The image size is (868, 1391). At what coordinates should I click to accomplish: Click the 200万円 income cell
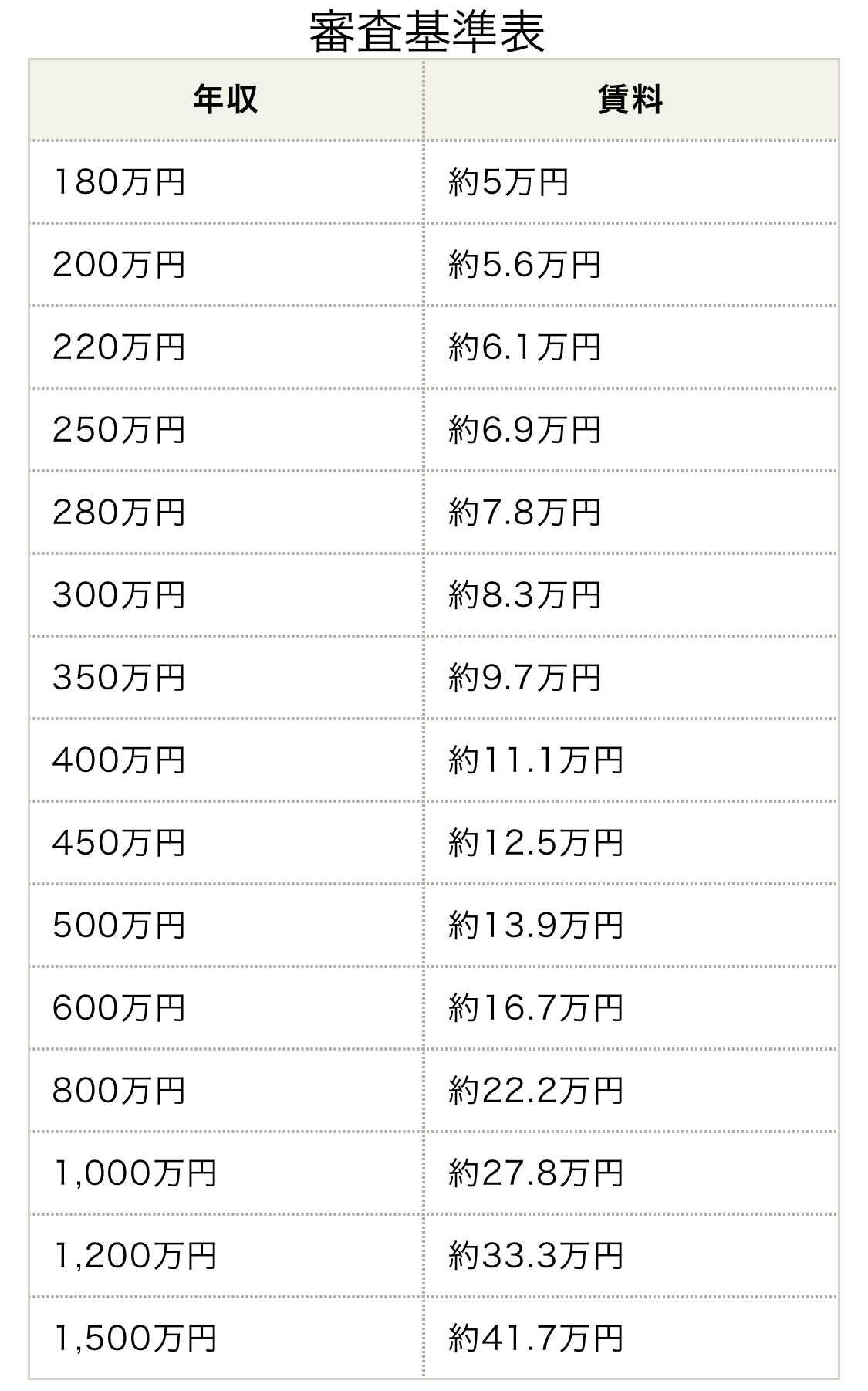(119, 266)
